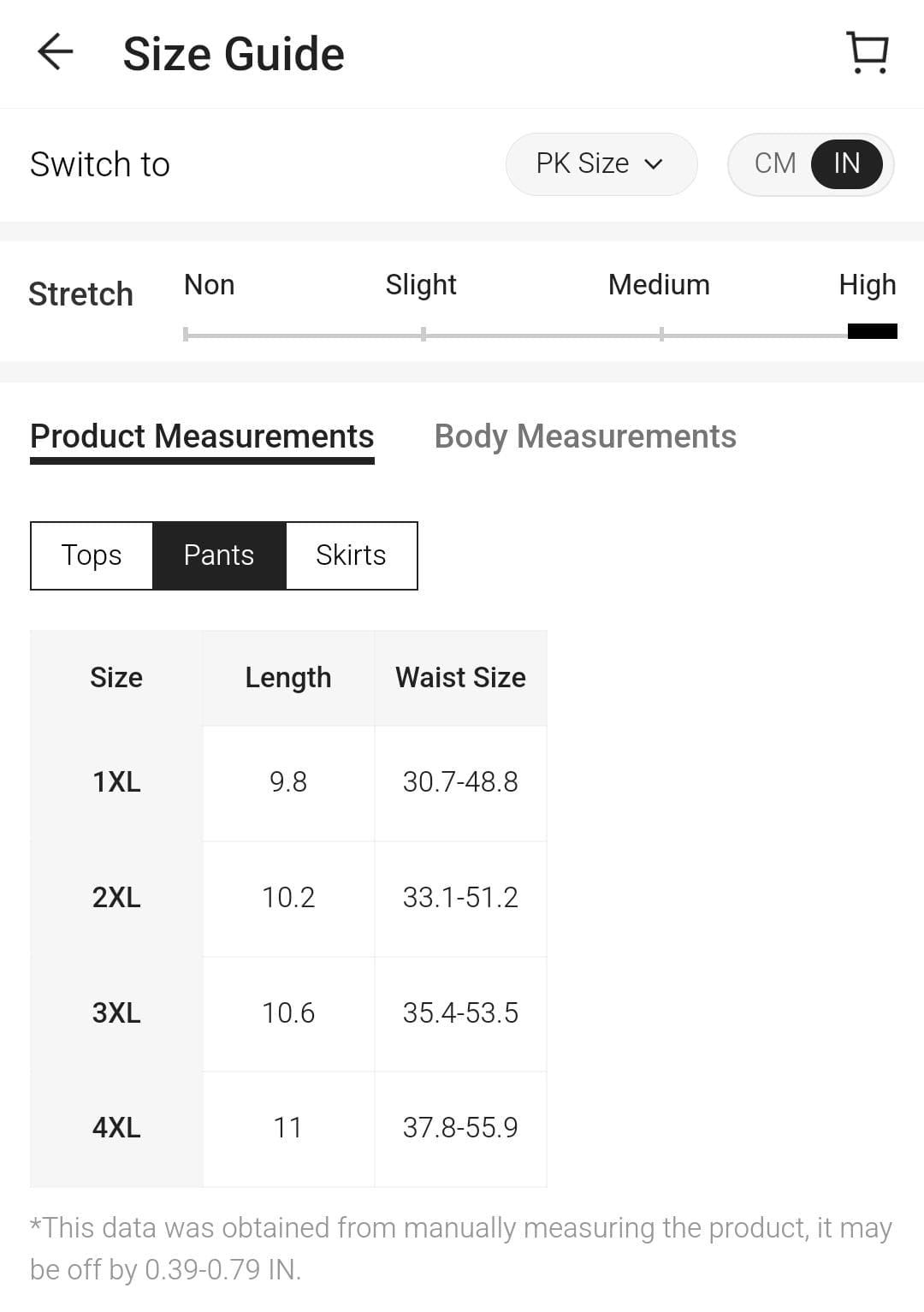Select IN on the unit toggle
This screenshot has width=924, height=1312.
845,164
